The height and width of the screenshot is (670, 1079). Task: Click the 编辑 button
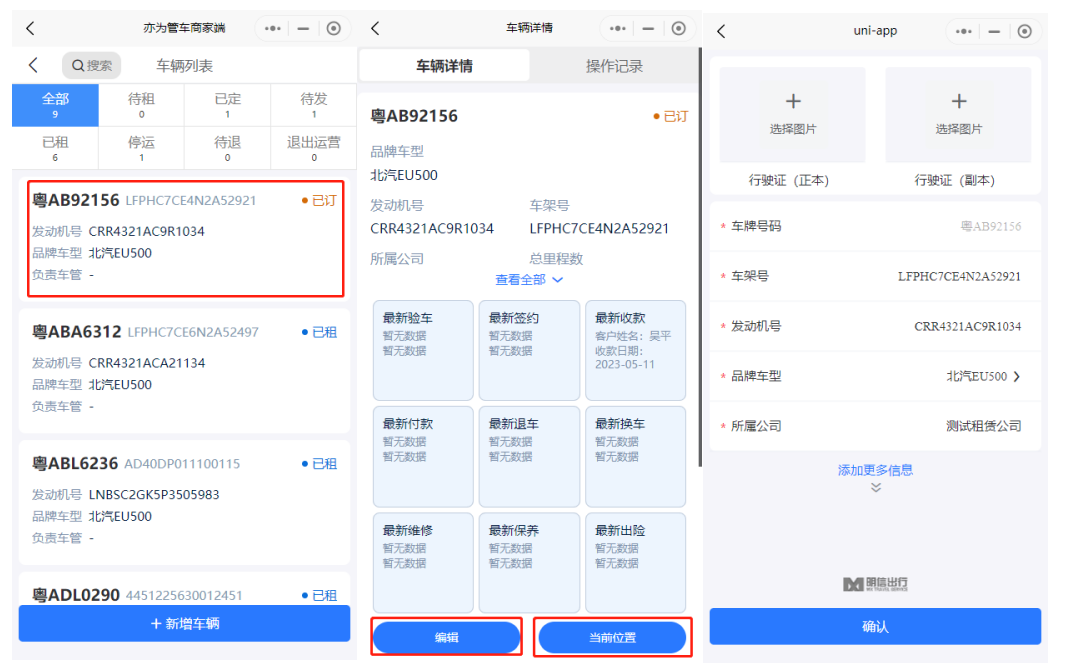click(x=446, y=638)
